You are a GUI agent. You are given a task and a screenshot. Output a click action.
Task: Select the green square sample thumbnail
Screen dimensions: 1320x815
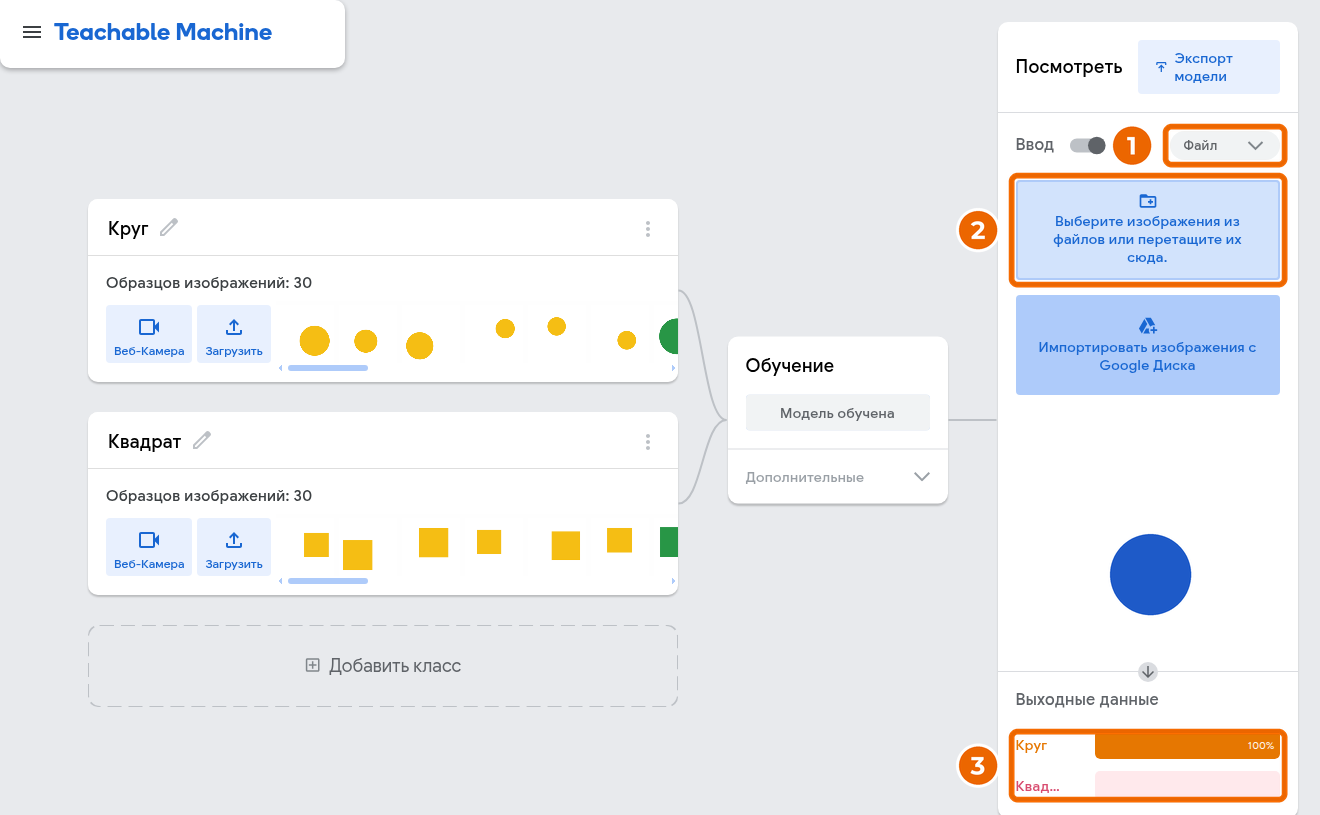(669, 542)
